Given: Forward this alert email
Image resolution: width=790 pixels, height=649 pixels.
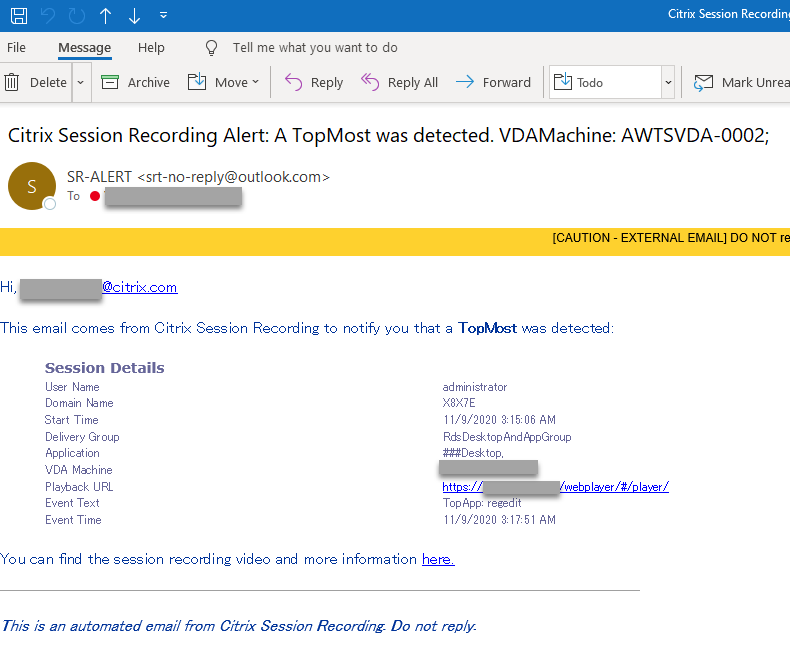Looking at the screenshot, I should pos(493,83).
